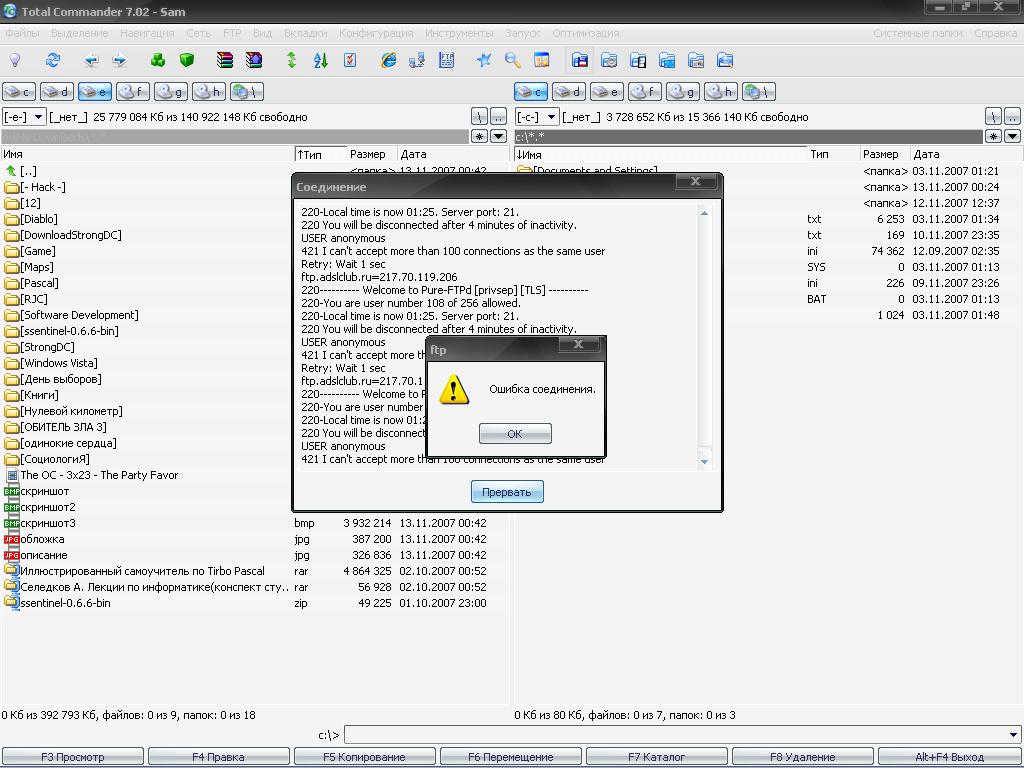Image resolution: width=1024 pixels, height=768 pixels.
Task: Click the last folder-view icon in the toolbar
Action: click(725, 61)
